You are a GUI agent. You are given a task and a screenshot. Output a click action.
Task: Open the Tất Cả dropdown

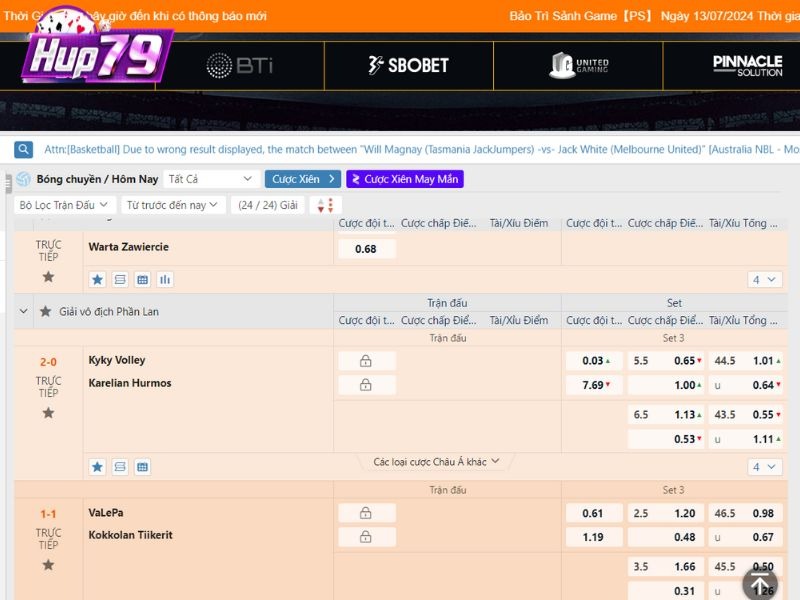pos(210,179)
